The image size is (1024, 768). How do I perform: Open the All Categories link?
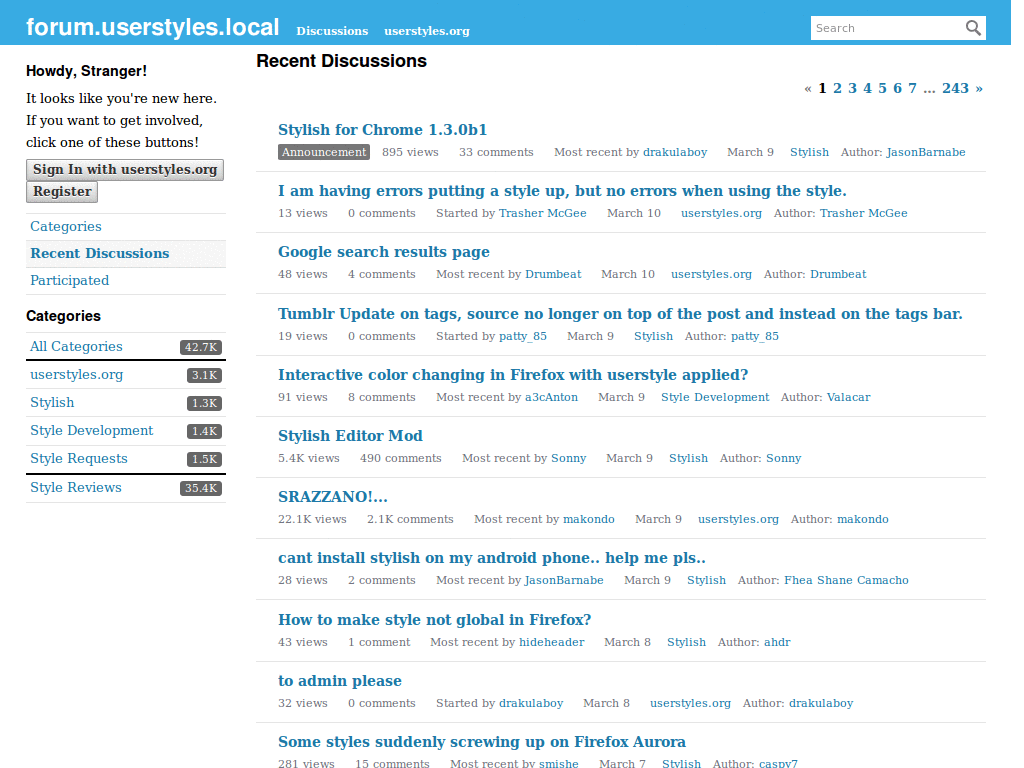tap(76, 347)
